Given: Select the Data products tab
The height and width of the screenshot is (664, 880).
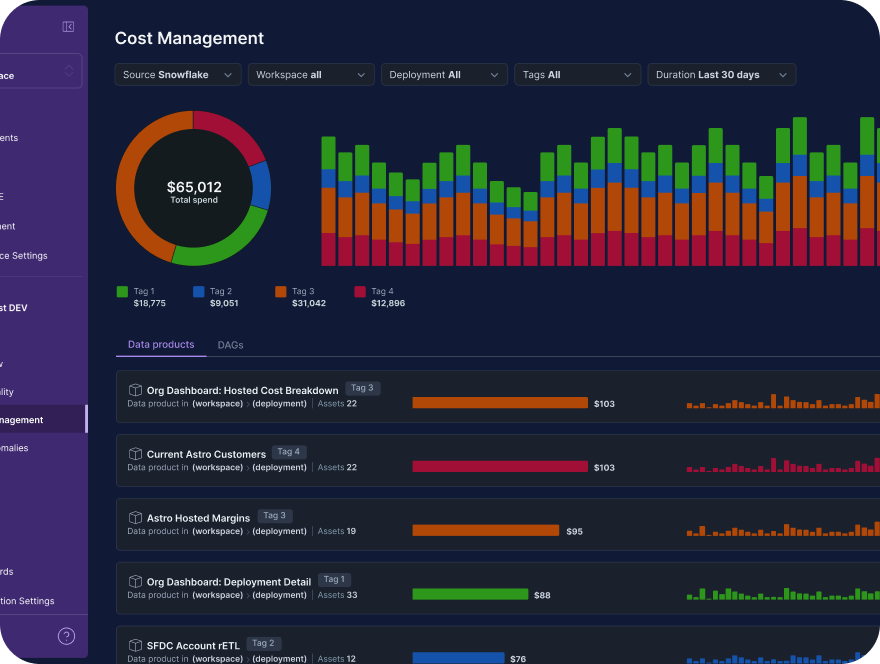Looking at the screenshot, I should point(161,345).
